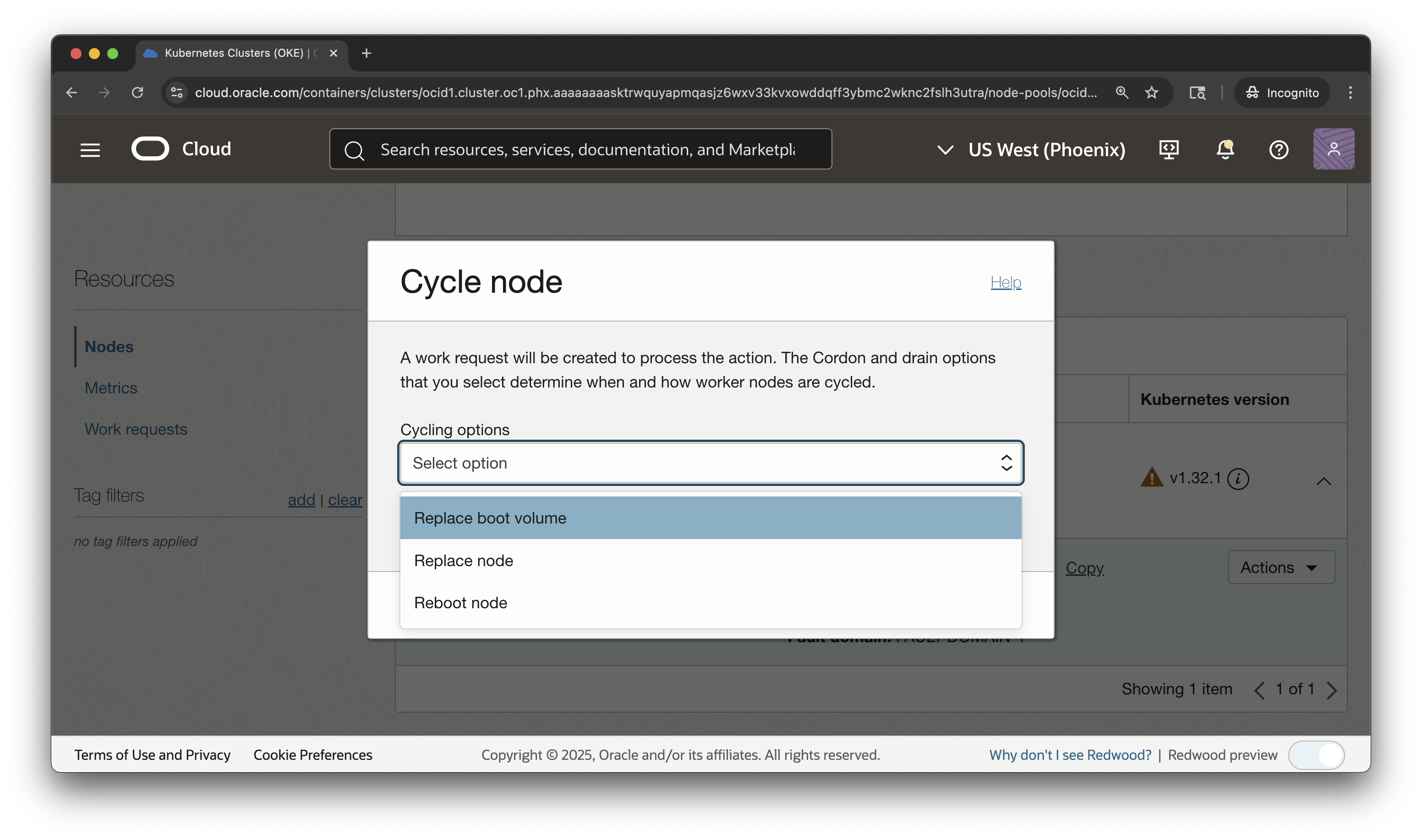Open the Cloud Shell developer tools icon
This screenshot has height=840, width=1422.
pyautogui.click(x=1168, y=149)
